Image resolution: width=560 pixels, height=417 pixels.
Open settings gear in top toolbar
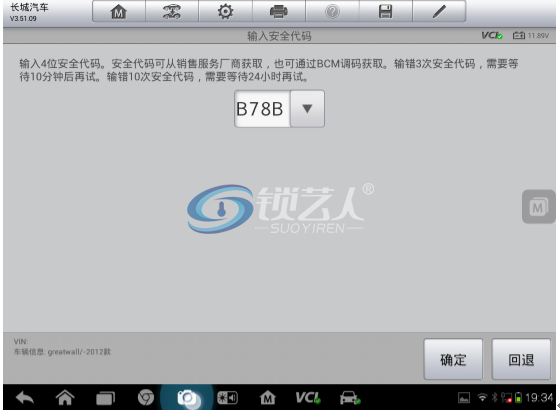(x=225, y=12)
